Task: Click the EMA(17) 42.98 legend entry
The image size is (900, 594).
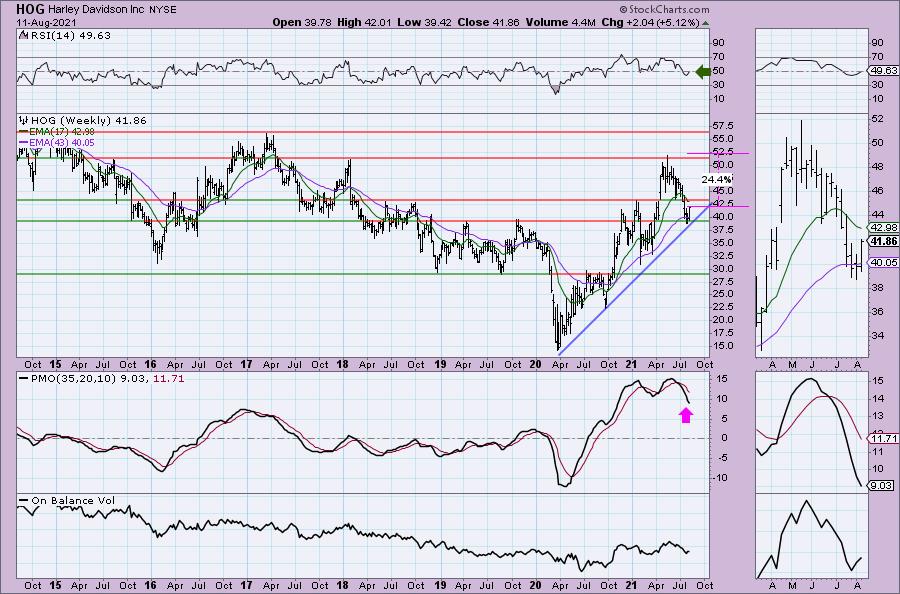Action: pos(61,132)
